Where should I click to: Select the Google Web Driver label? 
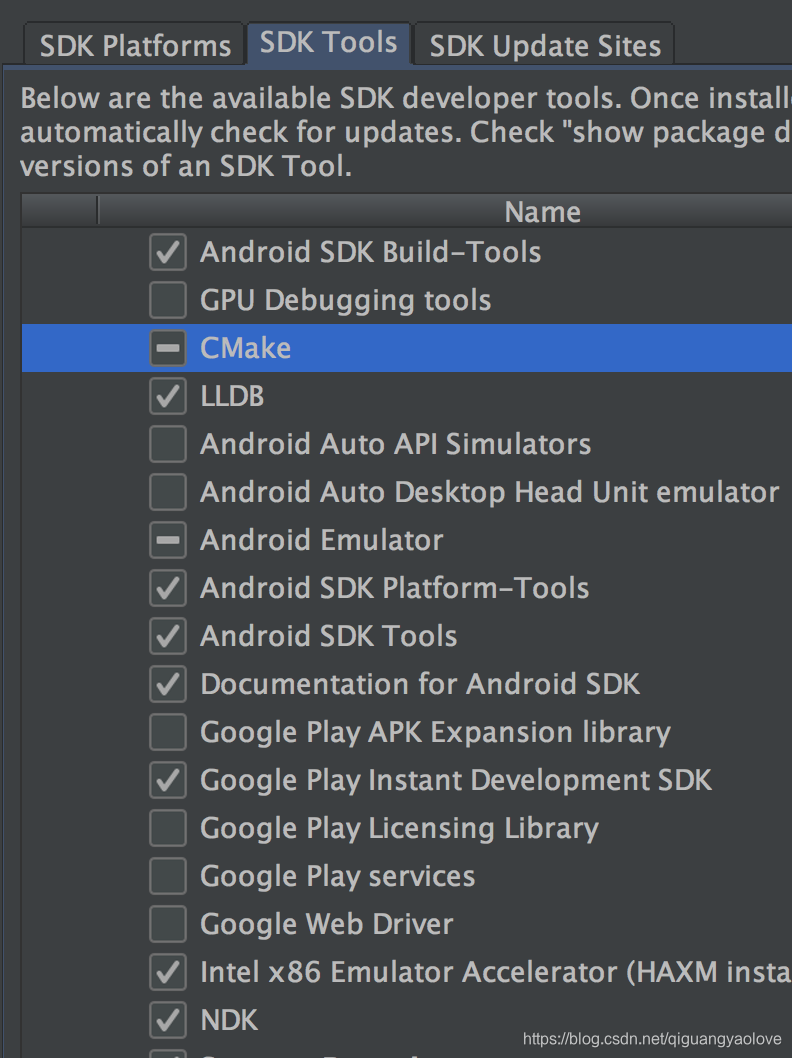click(x=327, y=924)
